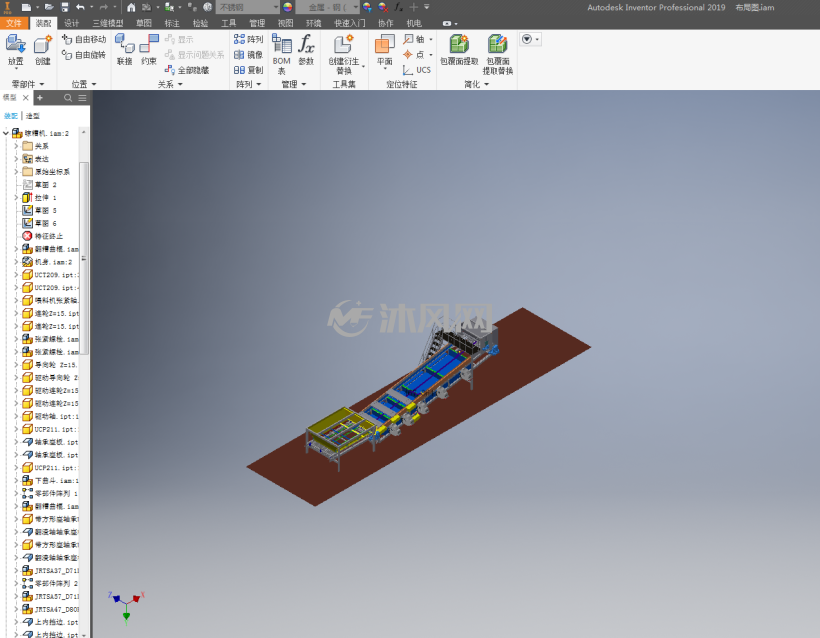Screen dimensions: 820x638
Task: Click the 阵列 pattern component button
Action: [x=248, y=39]
